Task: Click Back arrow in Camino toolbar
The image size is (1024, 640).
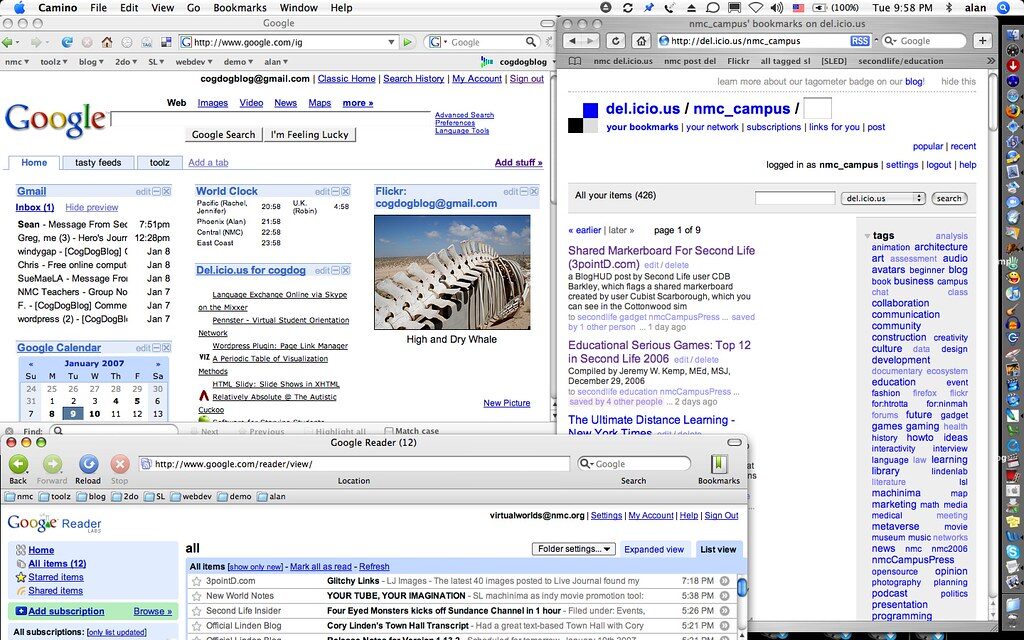Action: pyautogui.click(x=8, y=42)
